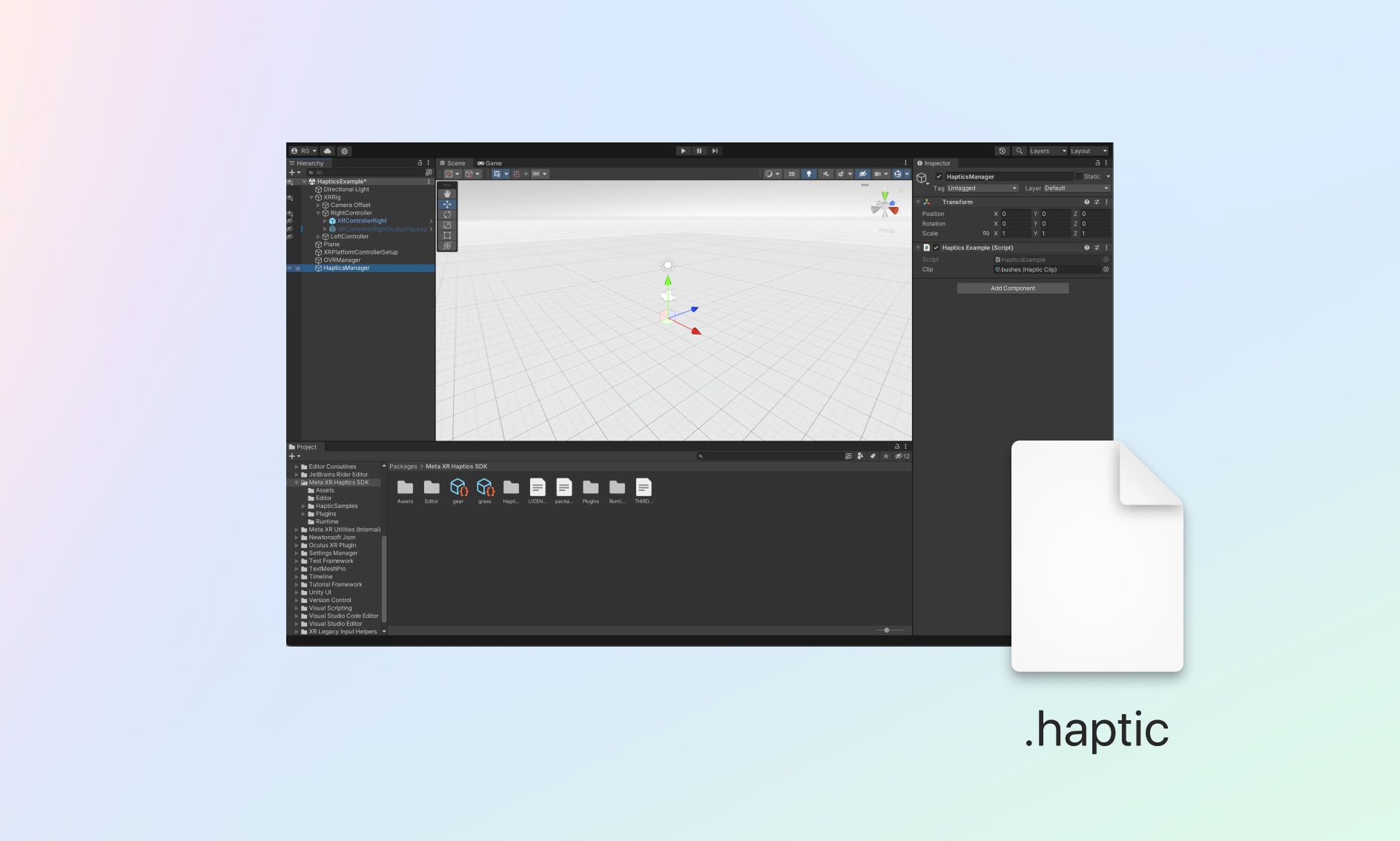Open prefab XRControllerRight arrow
Viewport: 1400px width, 841px height.
[x=431, y=221]
